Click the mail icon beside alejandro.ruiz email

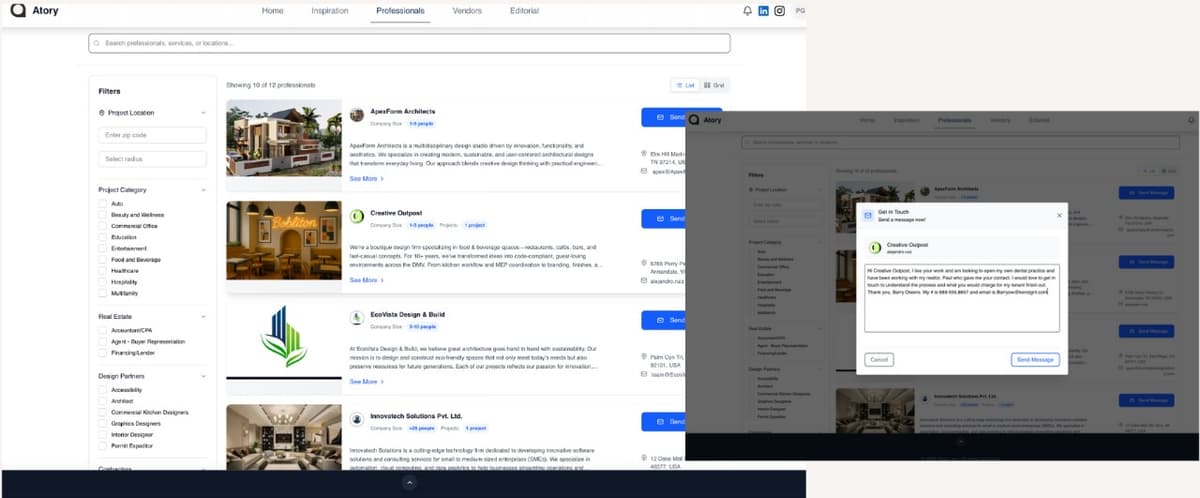(x=644, y=283)
